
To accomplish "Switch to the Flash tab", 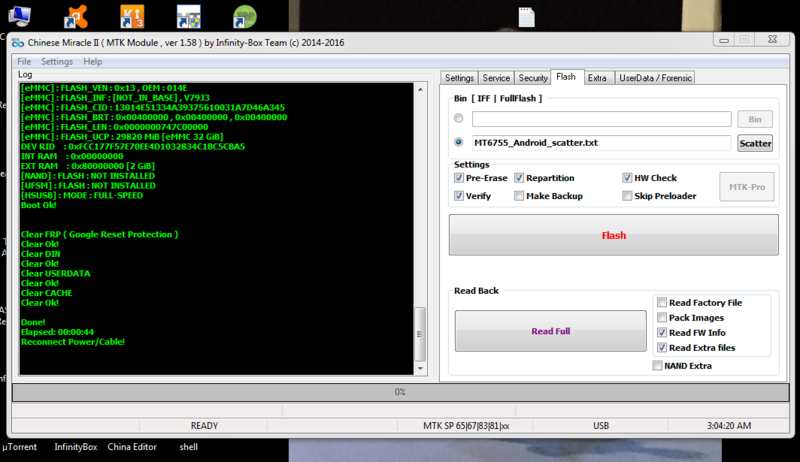I will point(566,77).
